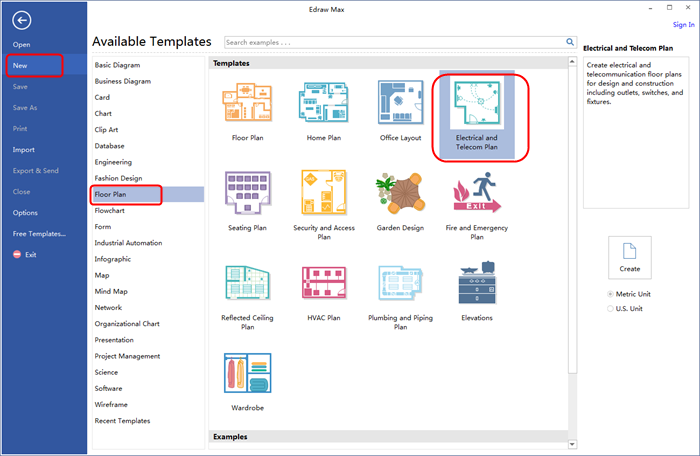Select Clip Art category
Screen dimensions: 700x456
[x=106, y=130]
